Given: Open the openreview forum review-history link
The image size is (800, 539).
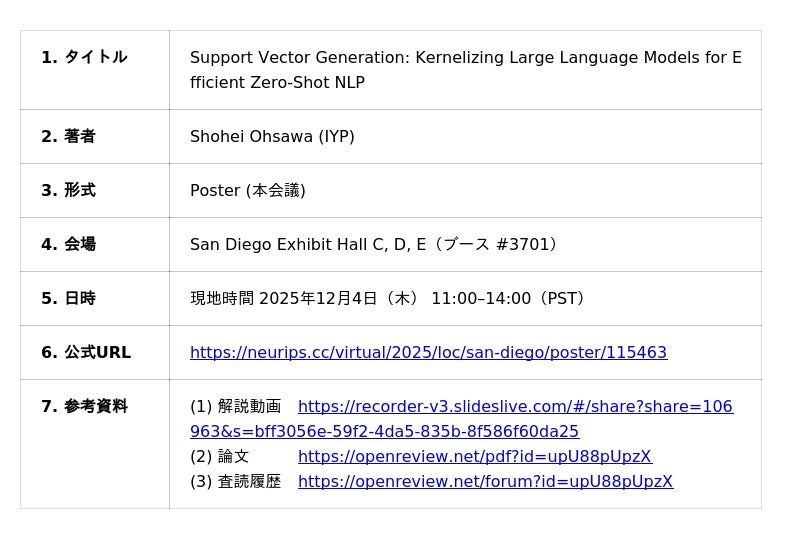Looking at the screenshot, I should (485, 482).
